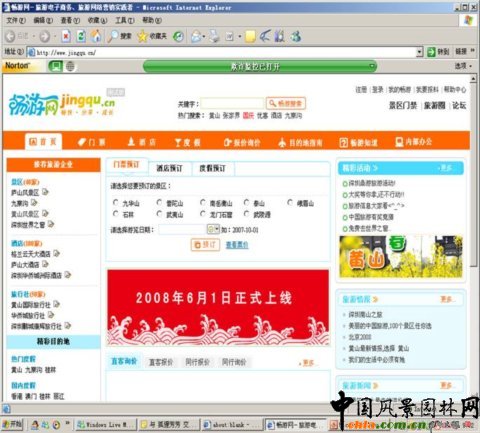Click the Refresh page icon
The width and height of the screenshot is (480, 433).
pyautogui.click(x=81, y=36)
